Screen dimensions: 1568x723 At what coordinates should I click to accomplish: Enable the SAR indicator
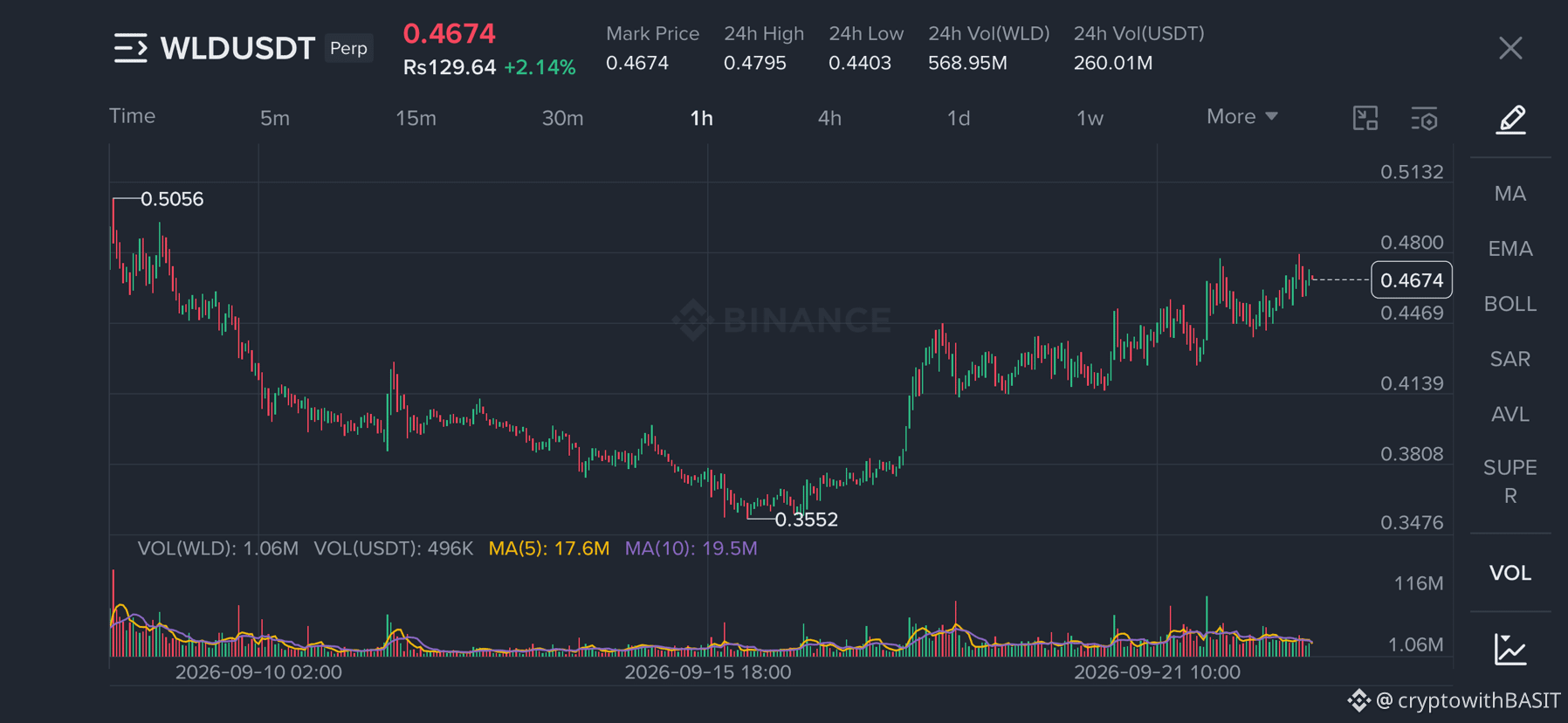coord(1510,359)
